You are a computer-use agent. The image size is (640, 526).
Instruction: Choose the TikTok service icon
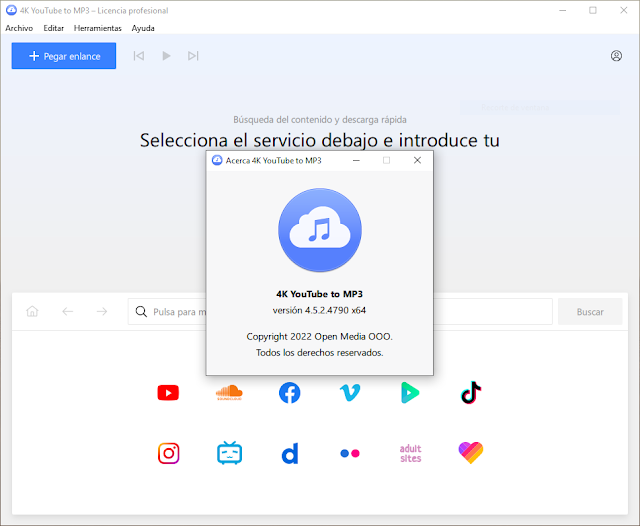pyautogui.click(x=471, y=393)
